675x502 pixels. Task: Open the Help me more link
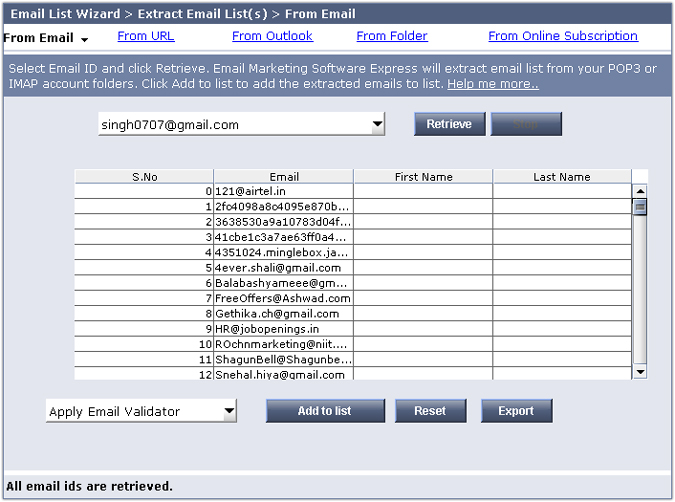pos(493,84)
